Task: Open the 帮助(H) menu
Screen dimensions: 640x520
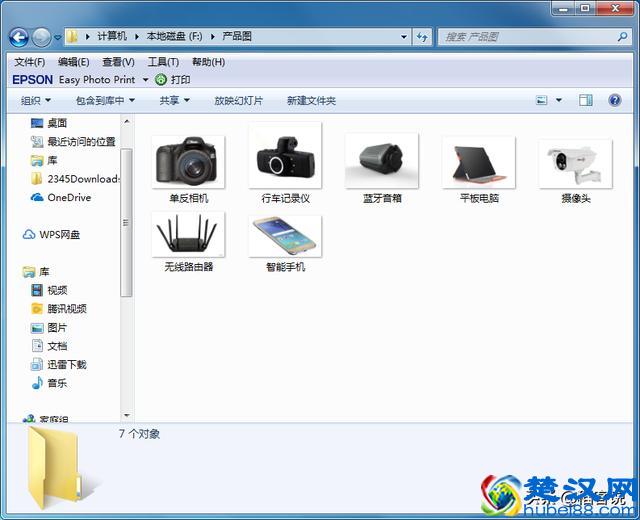Action: coord(208,62)
